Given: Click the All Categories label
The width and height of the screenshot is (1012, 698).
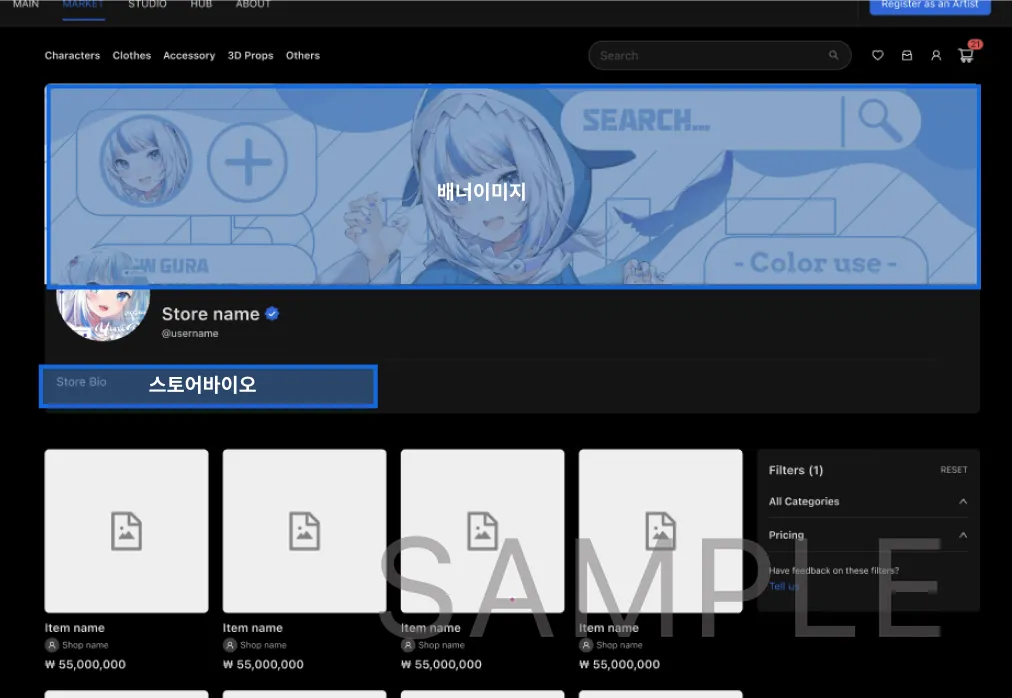Looking at the screenshot, I should click(x=804, y=502).
